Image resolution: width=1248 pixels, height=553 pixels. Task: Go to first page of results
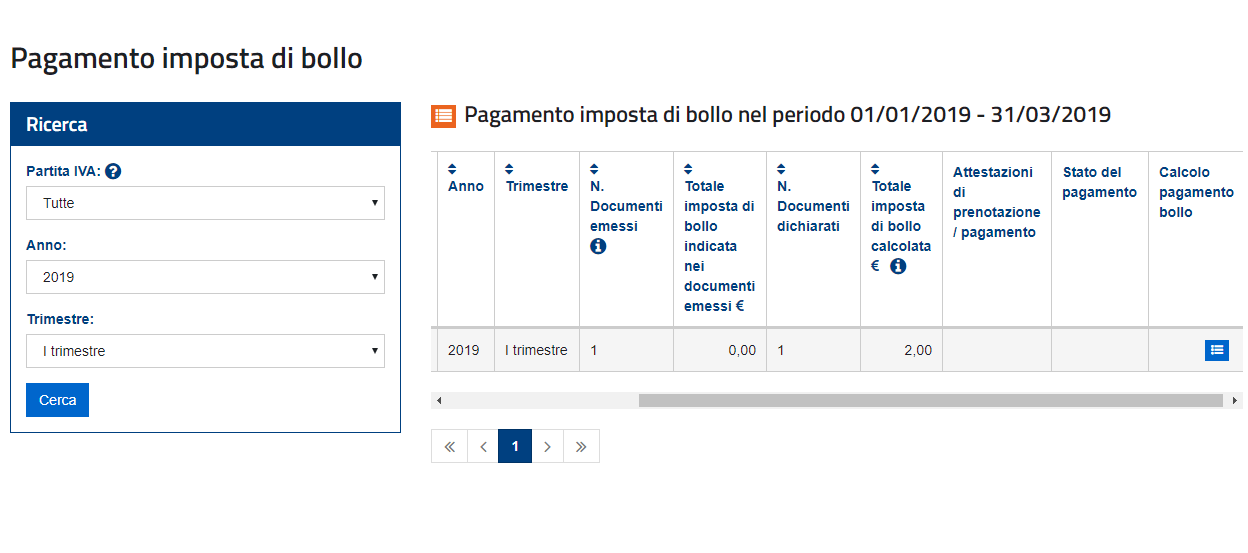tap(449, 447)
